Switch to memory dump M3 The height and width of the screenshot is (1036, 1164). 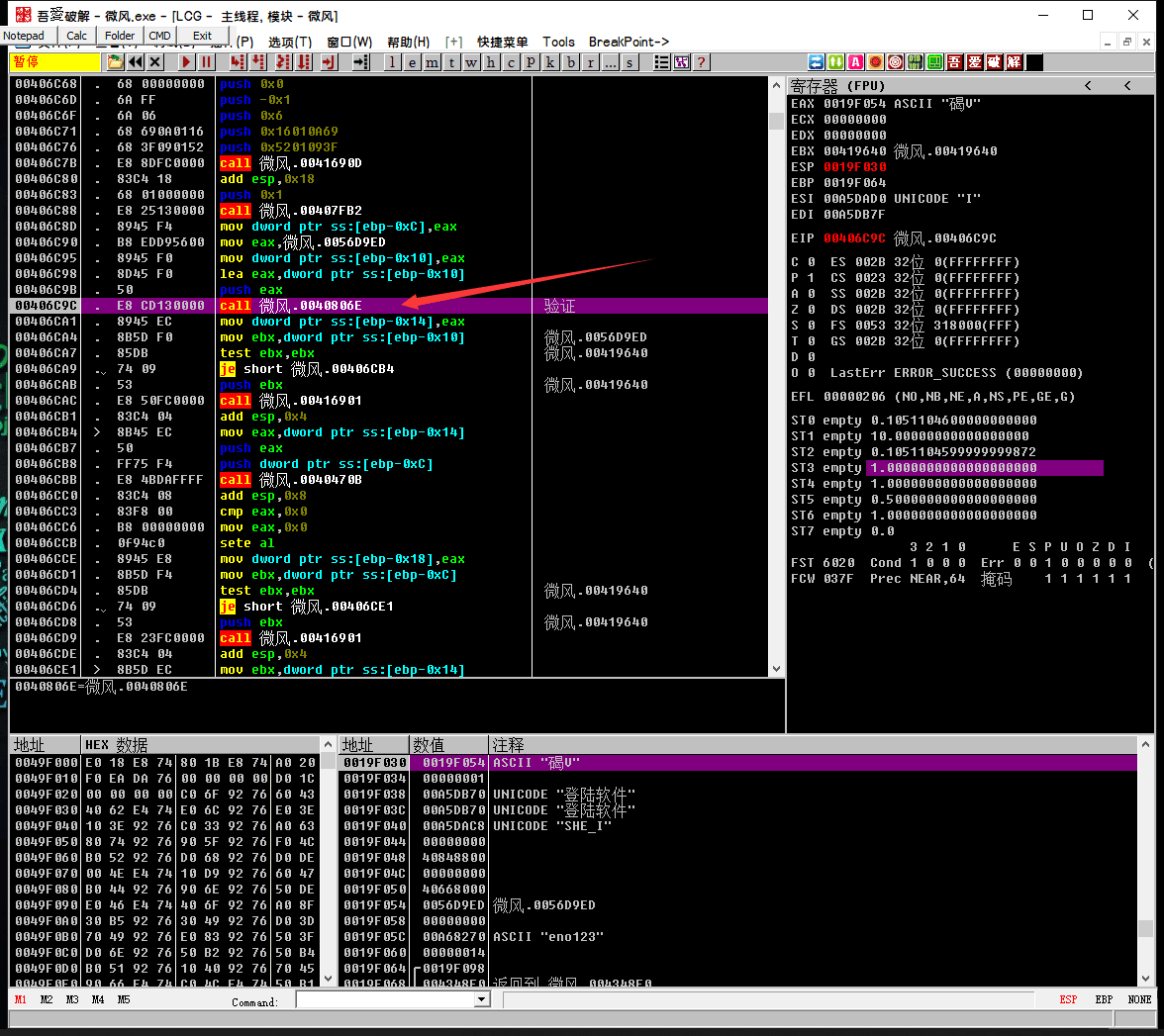pyautogui.click(x=72, y=999)
